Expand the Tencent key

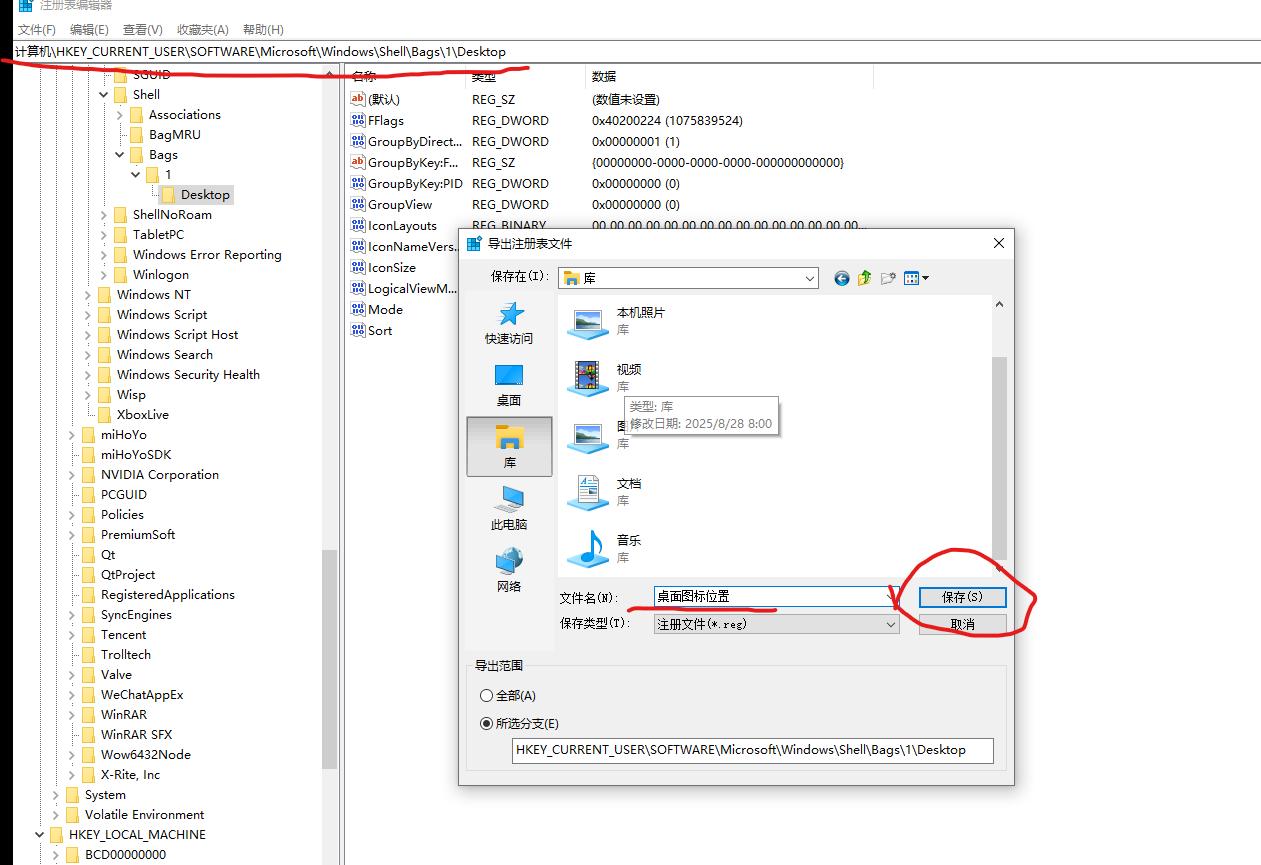[x=72, y=635]
